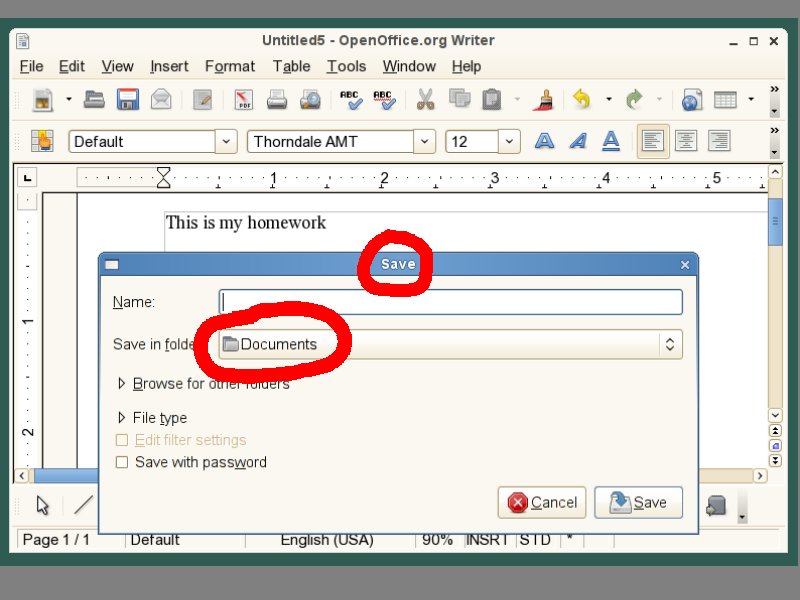Click the Print document icon
Viewport: 800px width, 600px height.
click(277, 99)
